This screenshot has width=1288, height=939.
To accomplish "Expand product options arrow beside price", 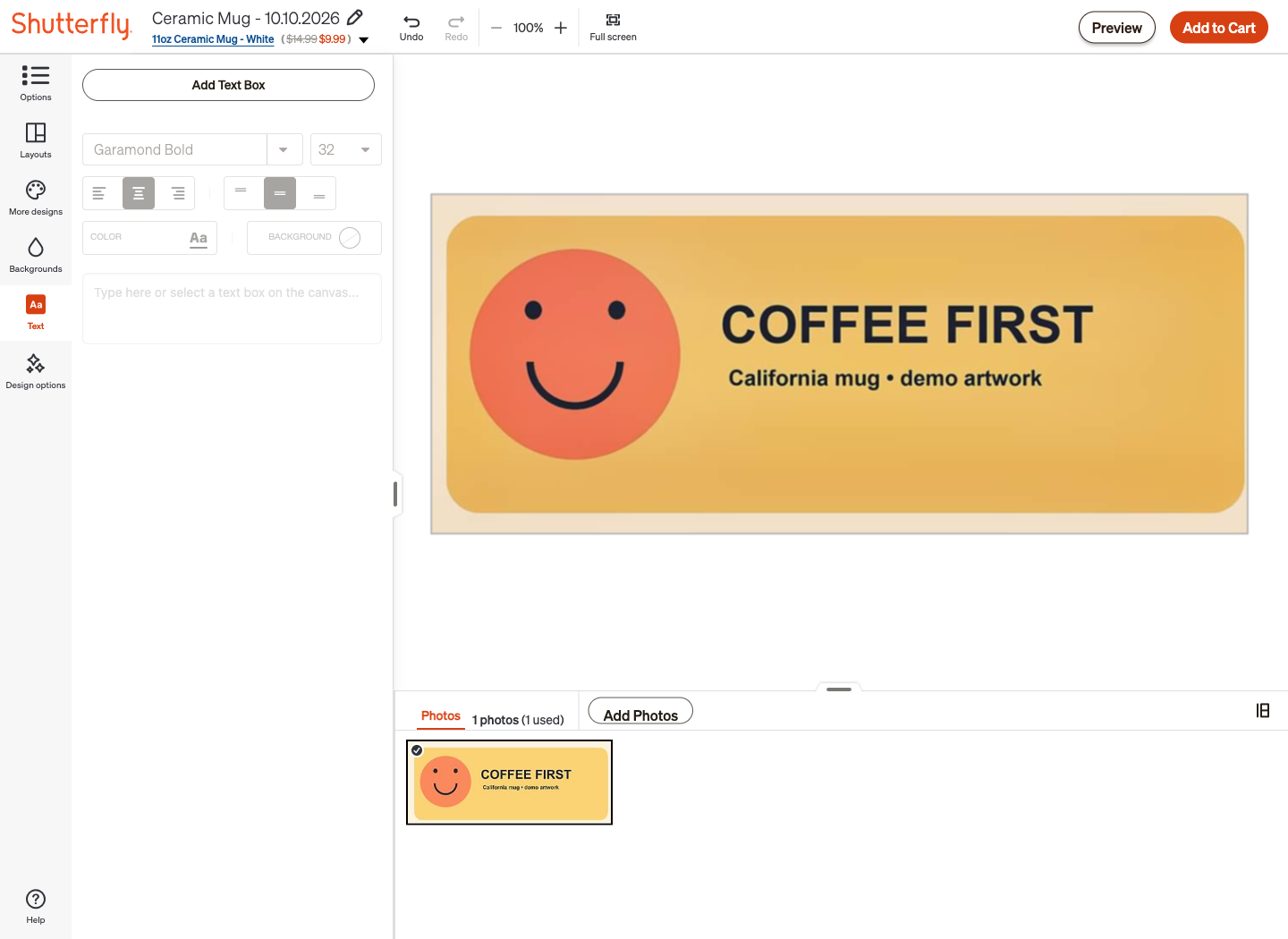I will click(364, 39).
